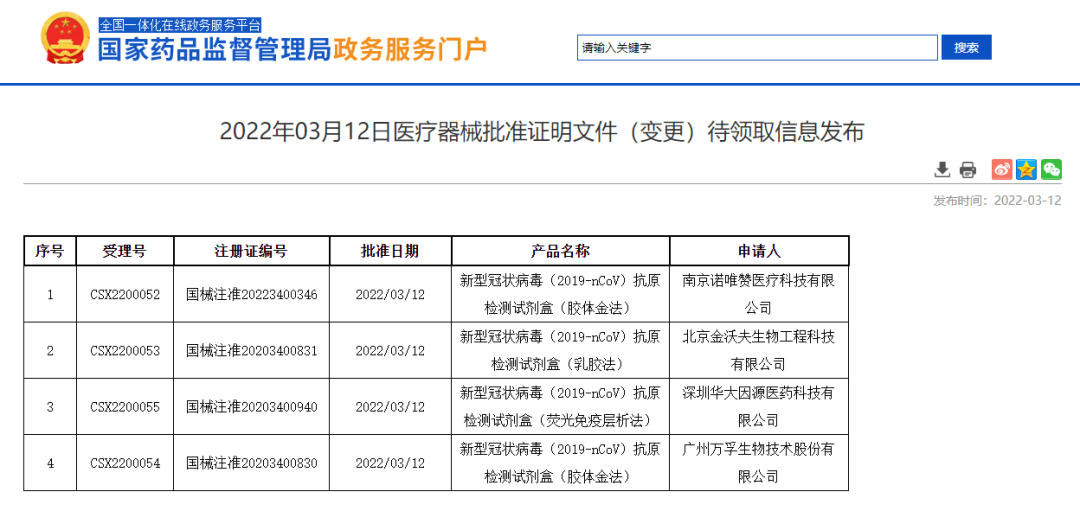Open 国家药品监督管理局政务服务门户 site title
1080x511 pixels.
[292, 50]
